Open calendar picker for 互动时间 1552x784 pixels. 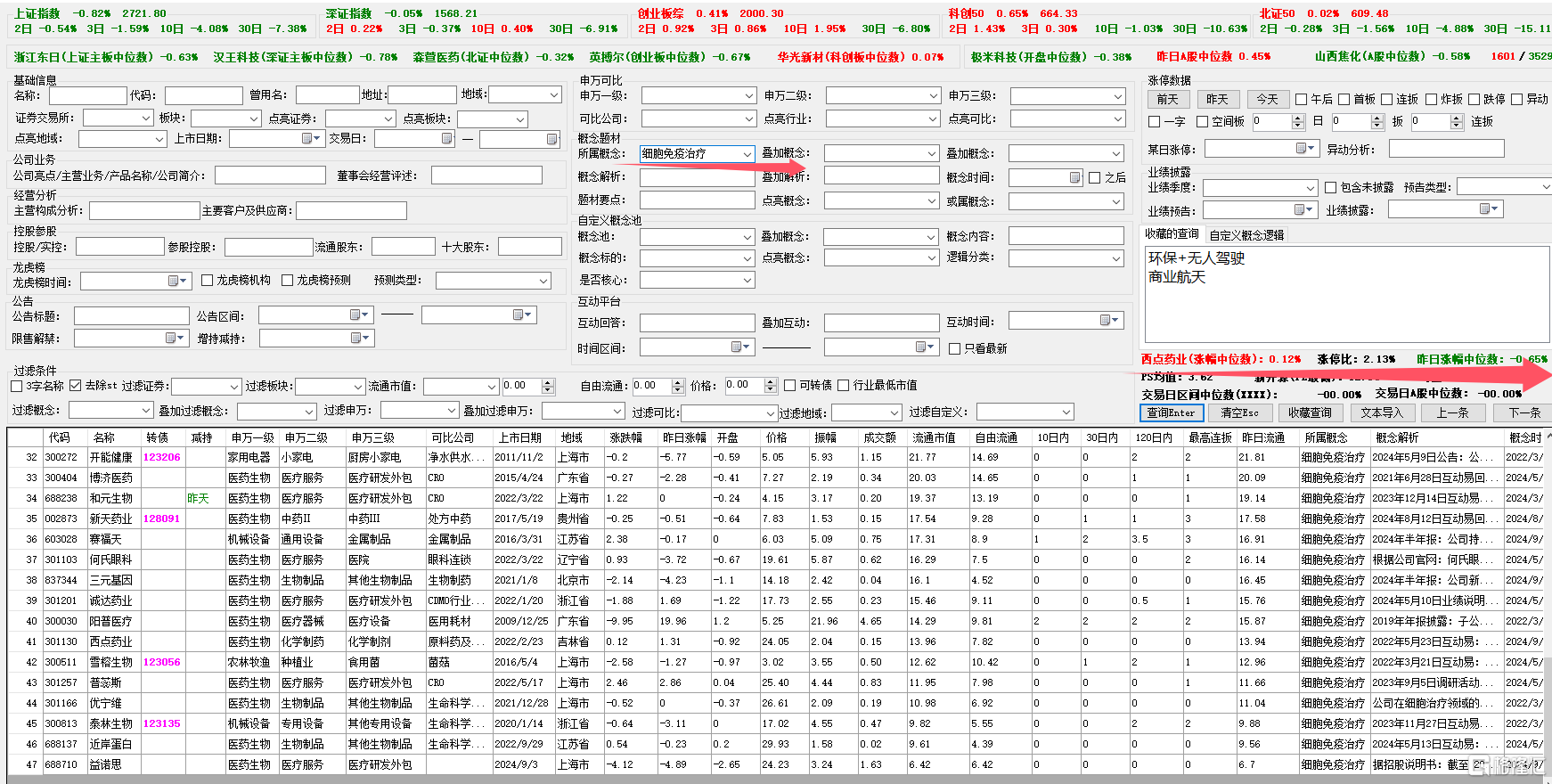tap(1109, 320)
